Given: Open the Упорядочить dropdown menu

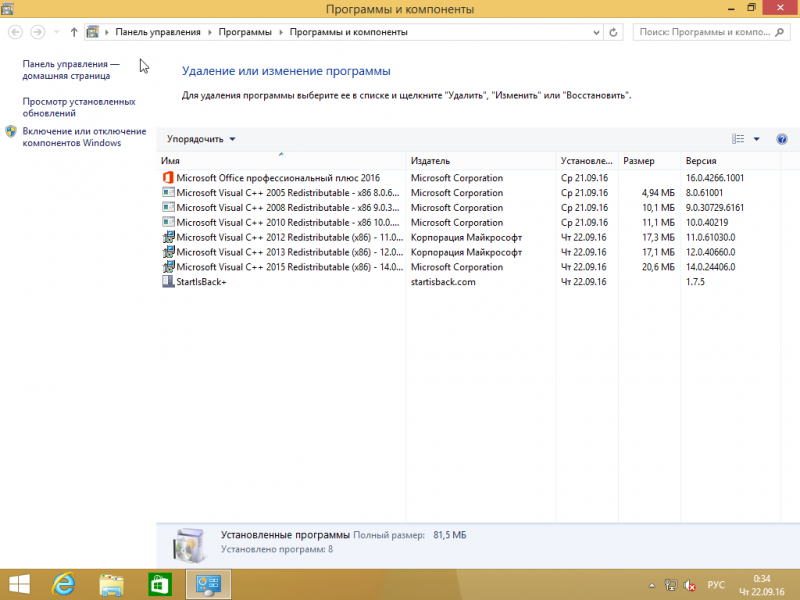Looking at the screenshot, I should [201, 139].
